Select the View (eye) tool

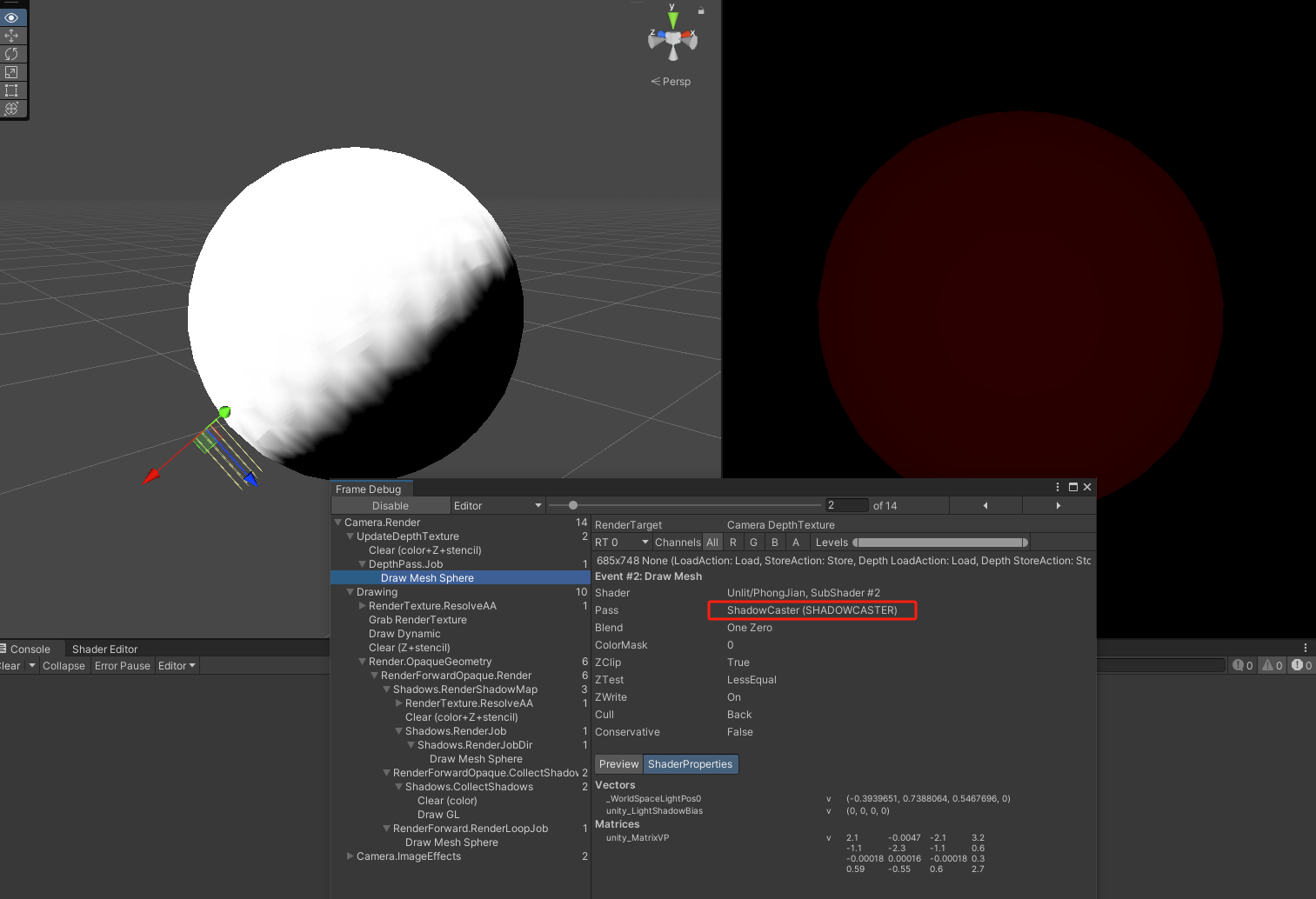click(x=11, y=17)
